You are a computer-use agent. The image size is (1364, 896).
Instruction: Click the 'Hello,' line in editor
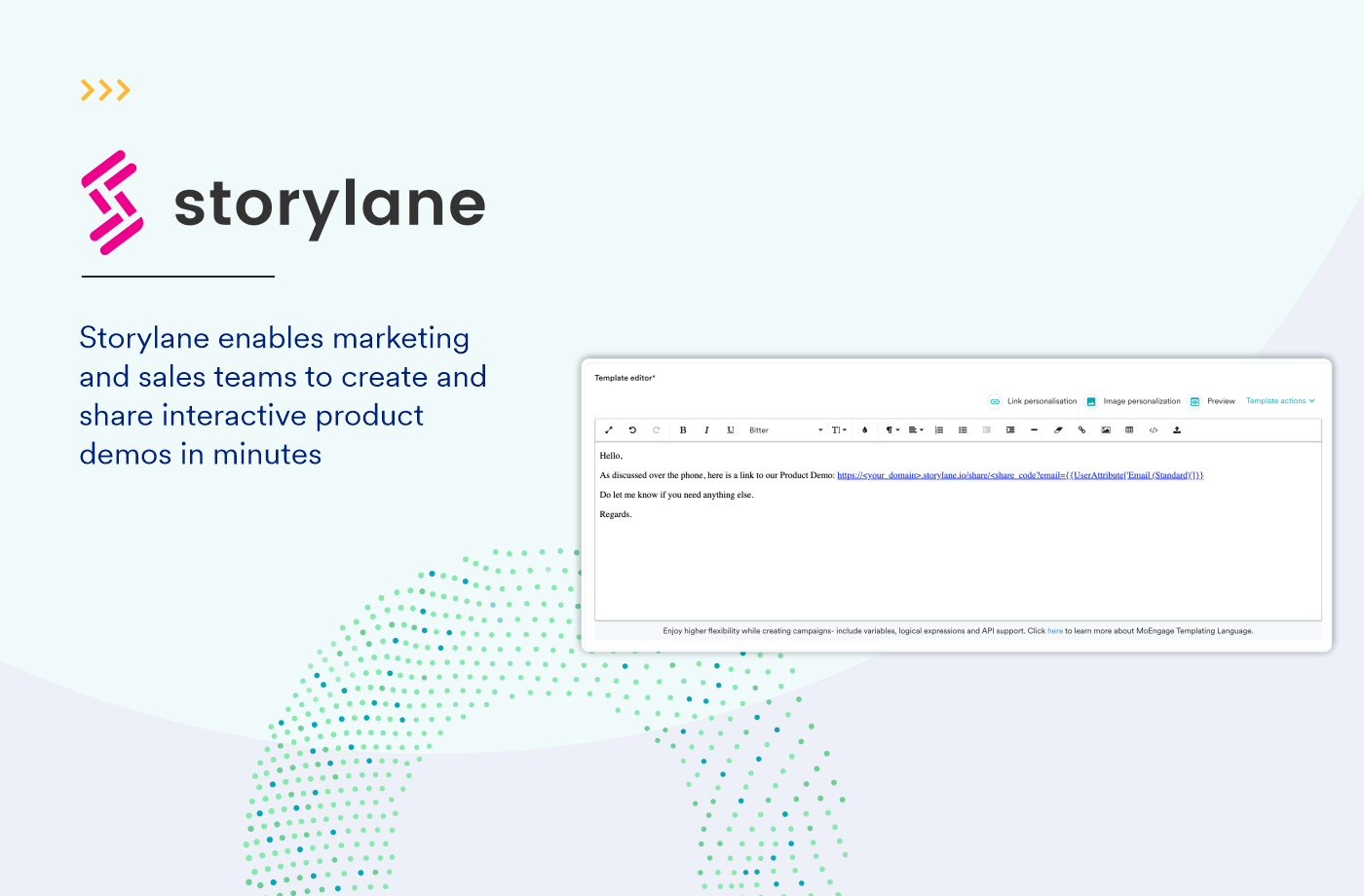coord(611,456)
